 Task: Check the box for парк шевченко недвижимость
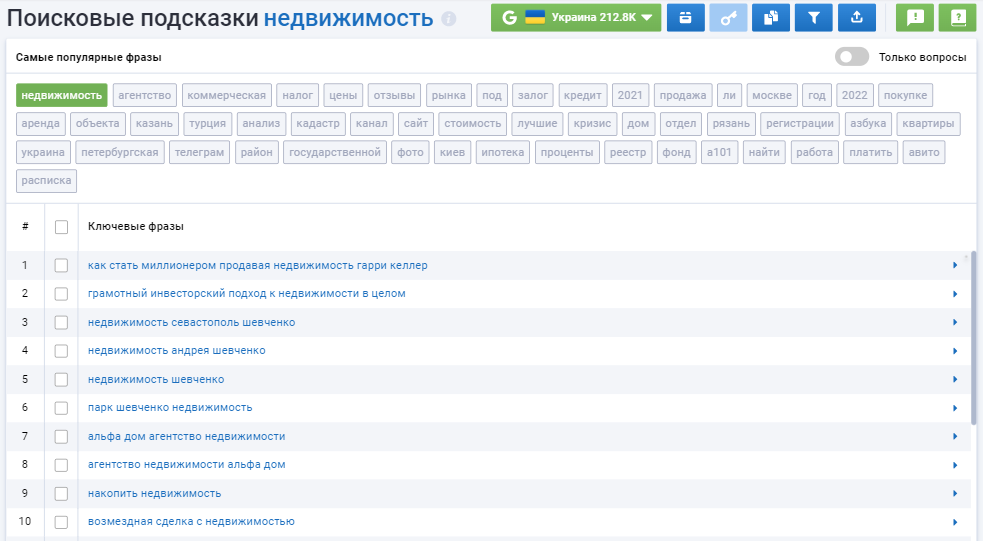[61, 408]
